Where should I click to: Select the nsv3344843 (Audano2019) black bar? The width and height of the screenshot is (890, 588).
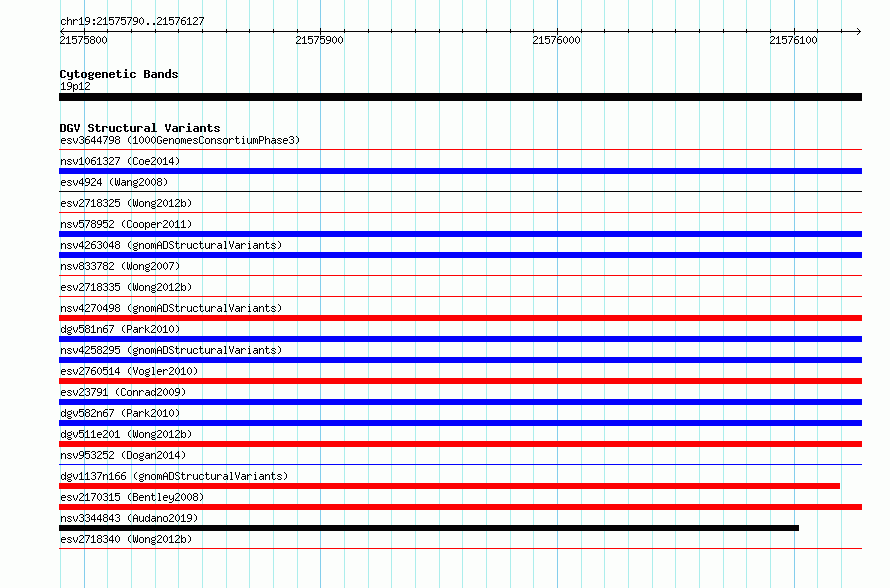(x=429, y=528)
